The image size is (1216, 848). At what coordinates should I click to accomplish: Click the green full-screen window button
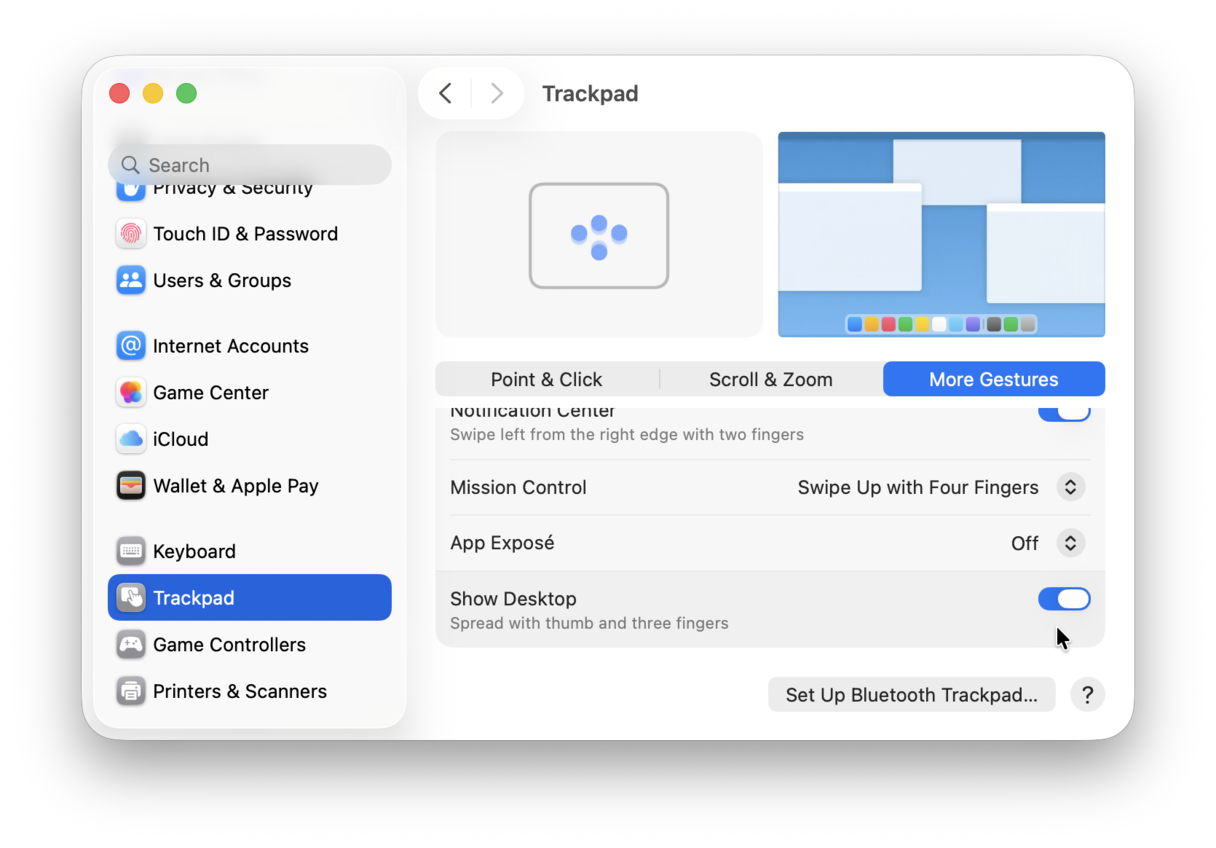click(186, 93)
